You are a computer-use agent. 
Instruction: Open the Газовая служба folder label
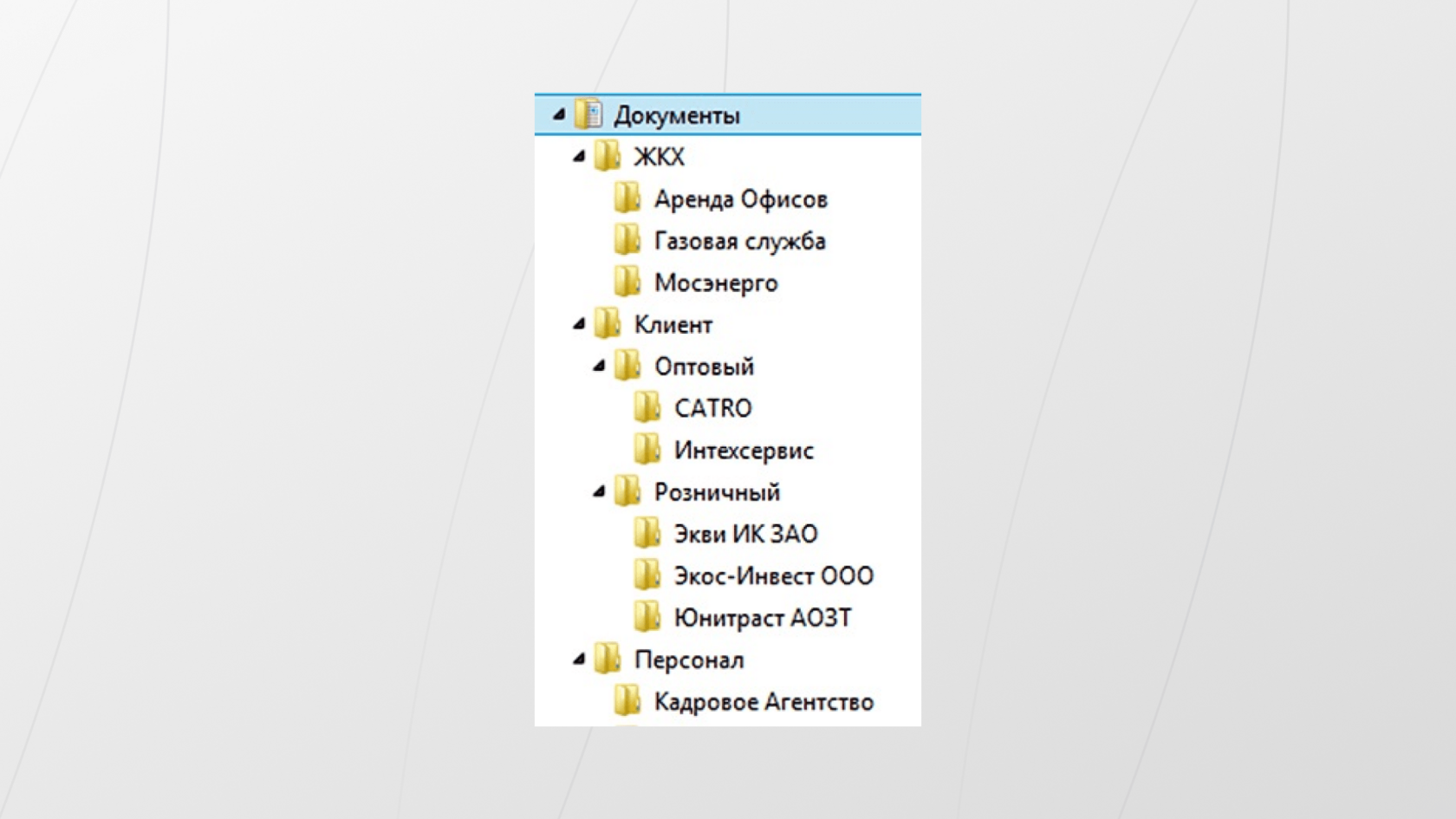coord(740,241)
